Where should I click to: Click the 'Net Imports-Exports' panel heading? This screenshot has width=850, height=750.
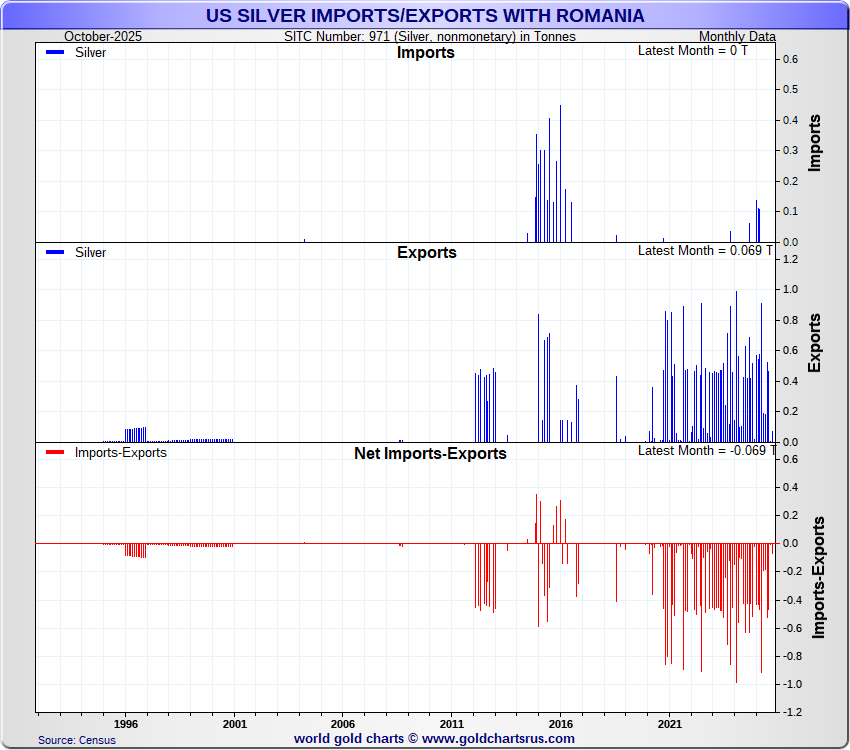click(x=430, y=453)
